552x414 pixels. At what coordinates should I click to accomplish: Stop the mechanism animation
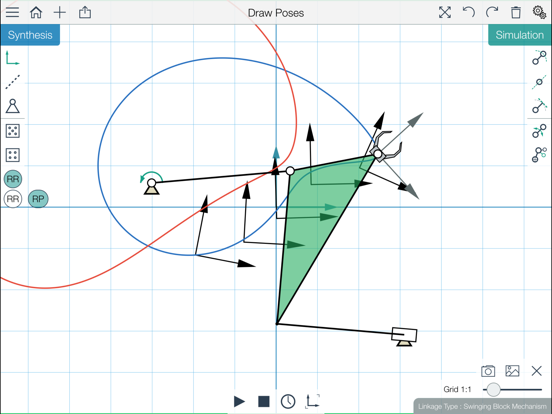pos(264,401)
